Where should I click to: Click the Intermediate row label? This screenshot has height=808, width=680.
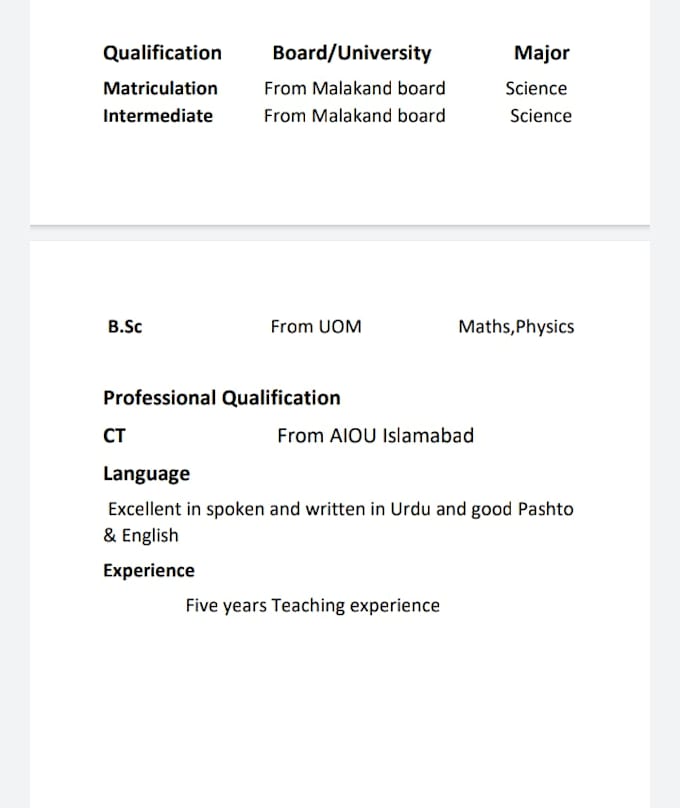click(x=158, y=116)
